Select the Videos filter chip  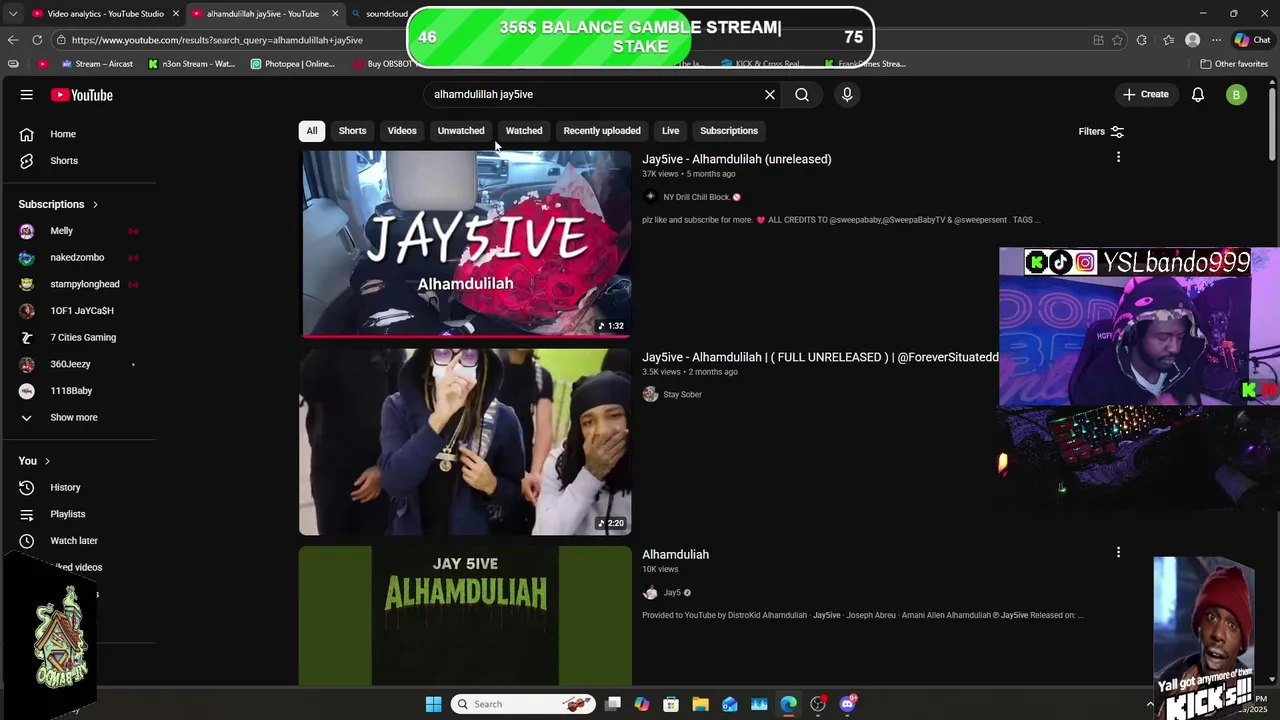[x=402, y=131]
